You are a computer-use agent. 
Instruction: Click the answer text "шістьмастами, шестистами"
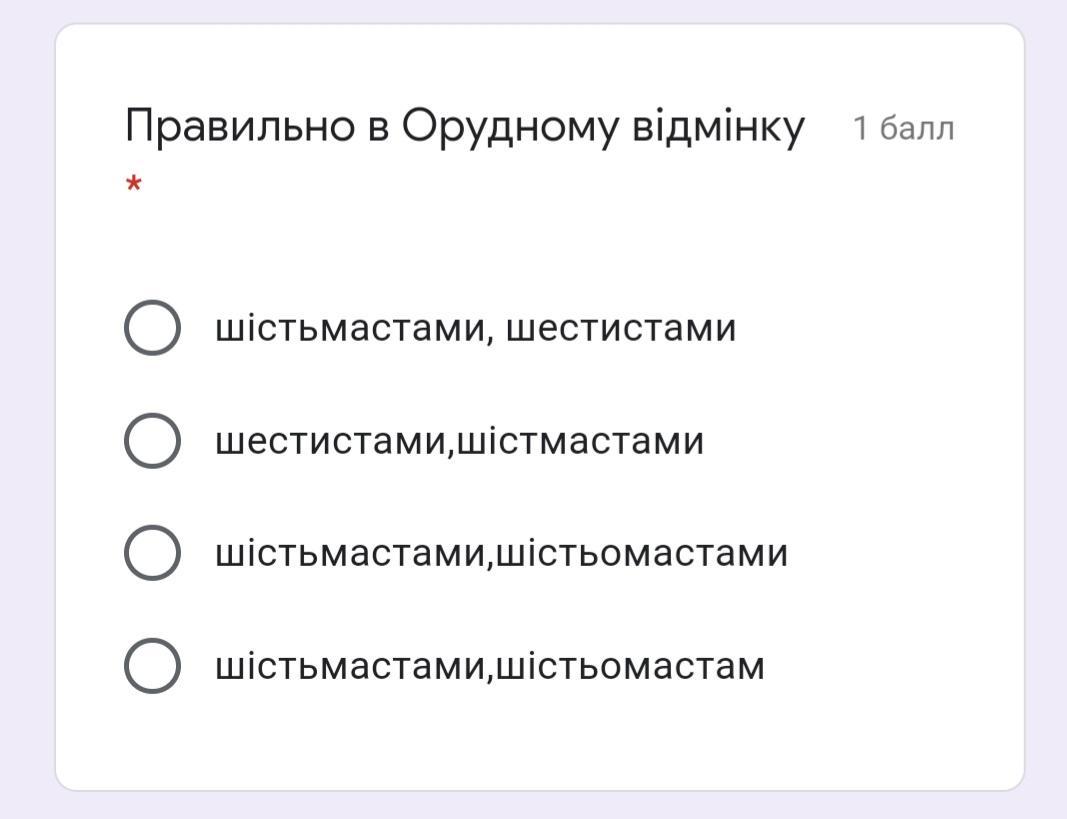[475, 328]
